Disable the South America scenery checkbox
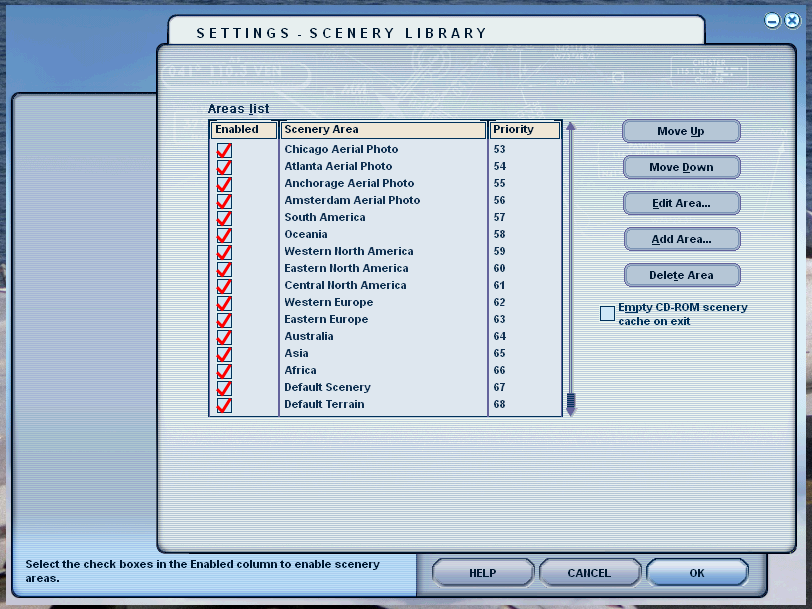The image size is (812, 609). coord(224,218)
